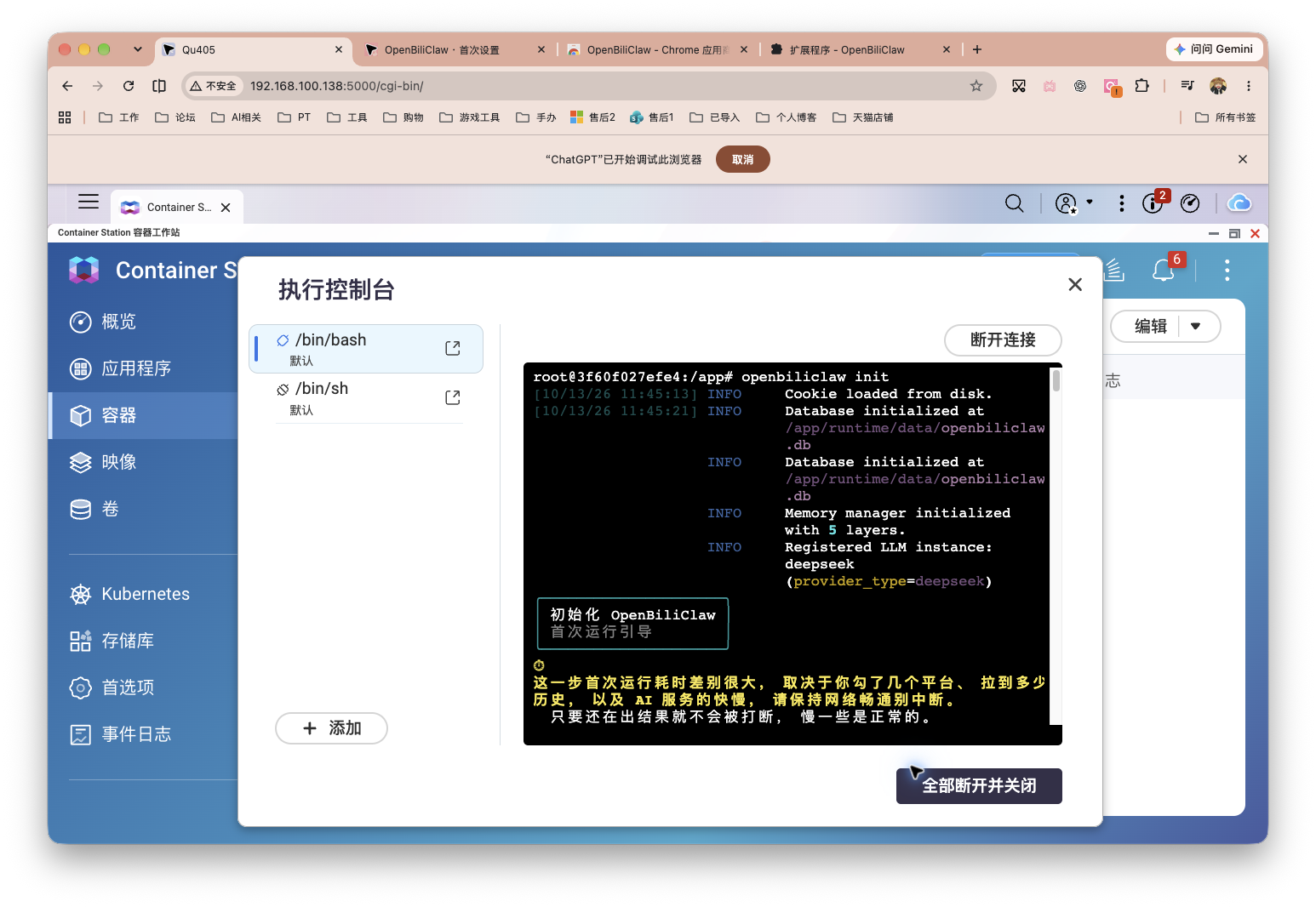
Task: Open QNAP notifications info icon with badge 2
Action: pyautogui.click(x=1153, y=203)
